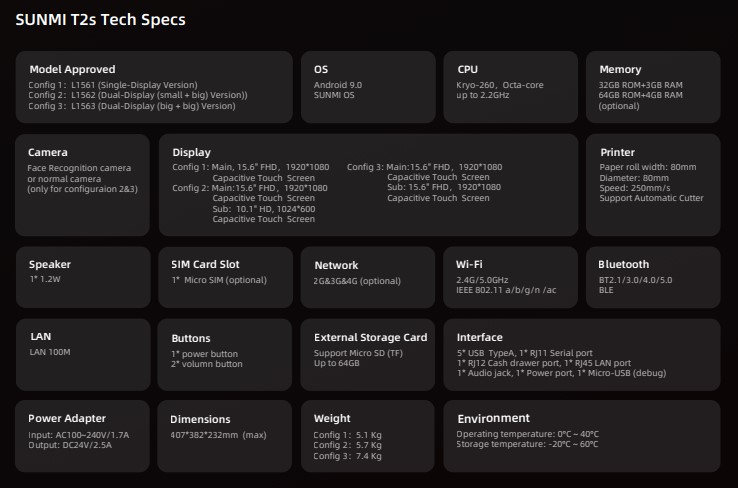The height and width of the screenshot is (488, 738).
Task: Click the OS card showing Android 9.0
Action: click(x=368, y=87)
